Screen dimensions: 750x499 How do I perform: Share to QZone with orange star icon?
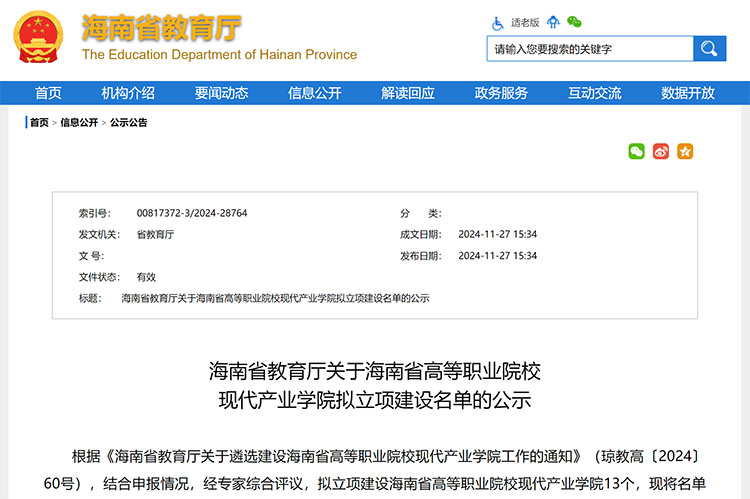point(685,151)
